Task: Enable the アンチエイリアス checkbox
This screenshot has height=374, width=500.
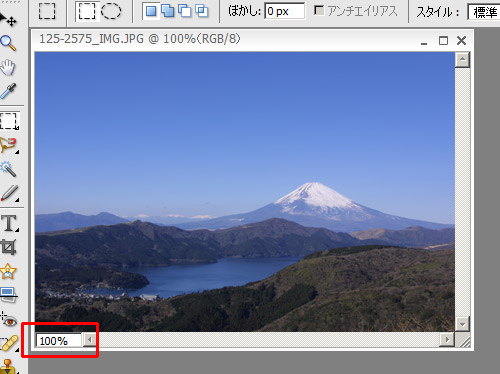Action: tap(319, 11)
